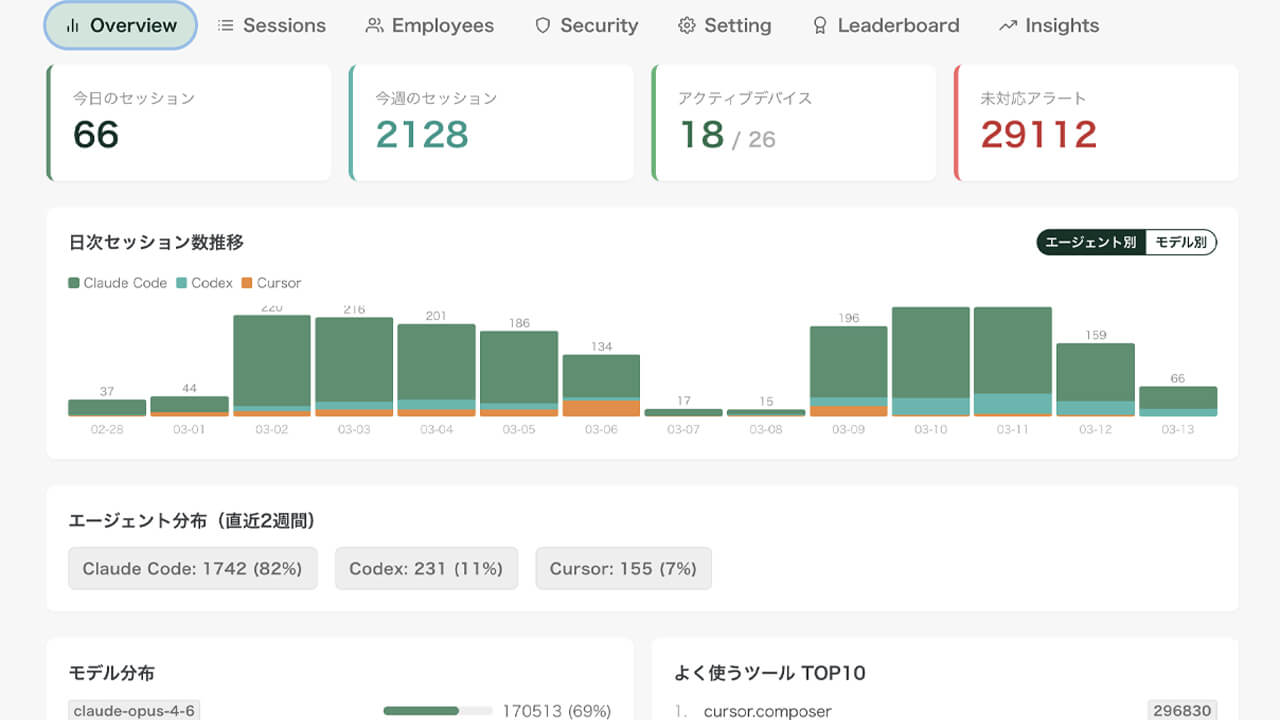Click the Claude Code: 1742 distribution chip
The image size is (1280, 720).
tap(192, 568)
